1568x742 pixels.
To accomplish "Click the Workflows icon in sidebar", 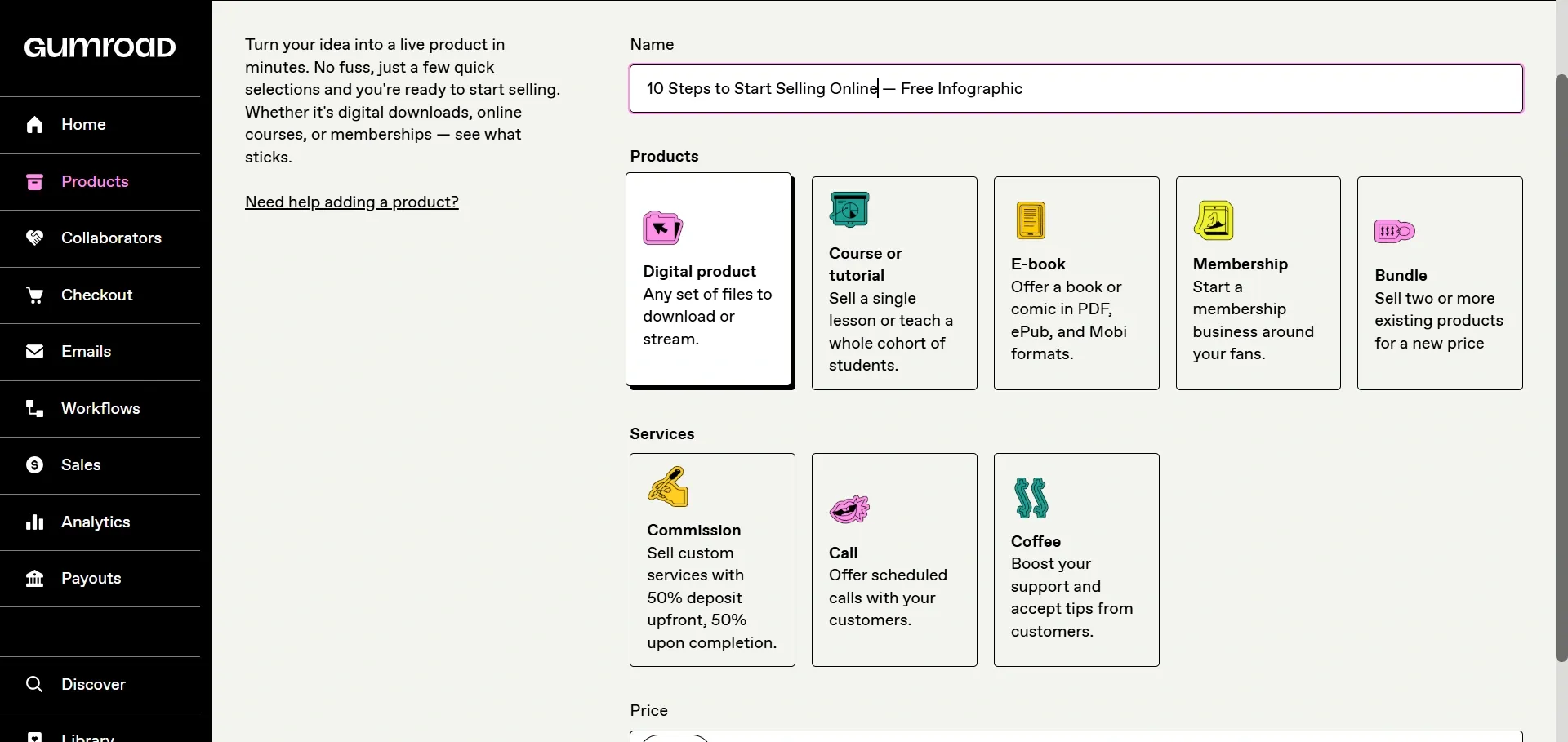I will [34, 409].
